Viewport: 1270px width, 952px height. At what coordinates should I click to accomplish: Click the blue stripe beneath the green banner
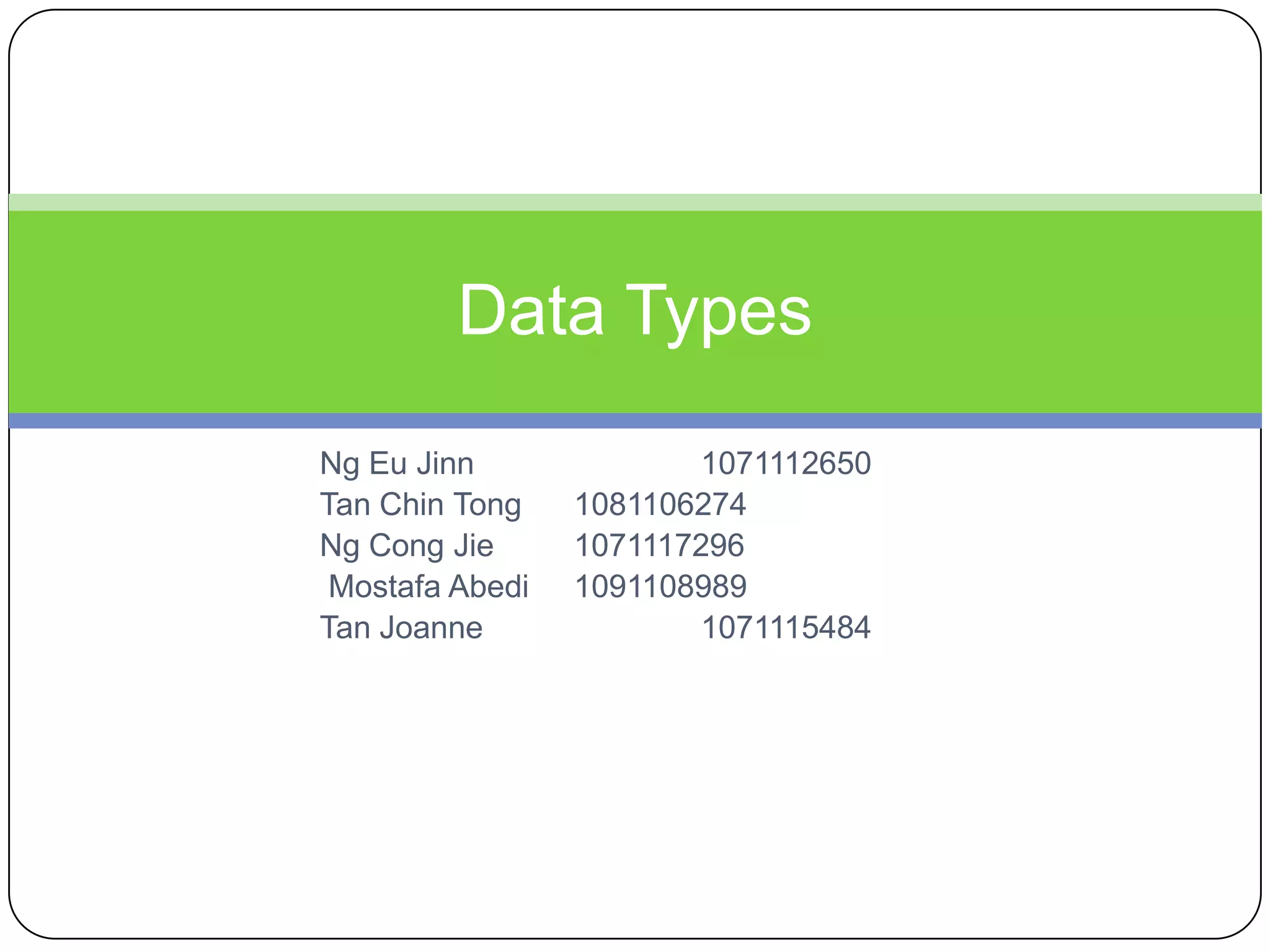(x=635, y=421)
